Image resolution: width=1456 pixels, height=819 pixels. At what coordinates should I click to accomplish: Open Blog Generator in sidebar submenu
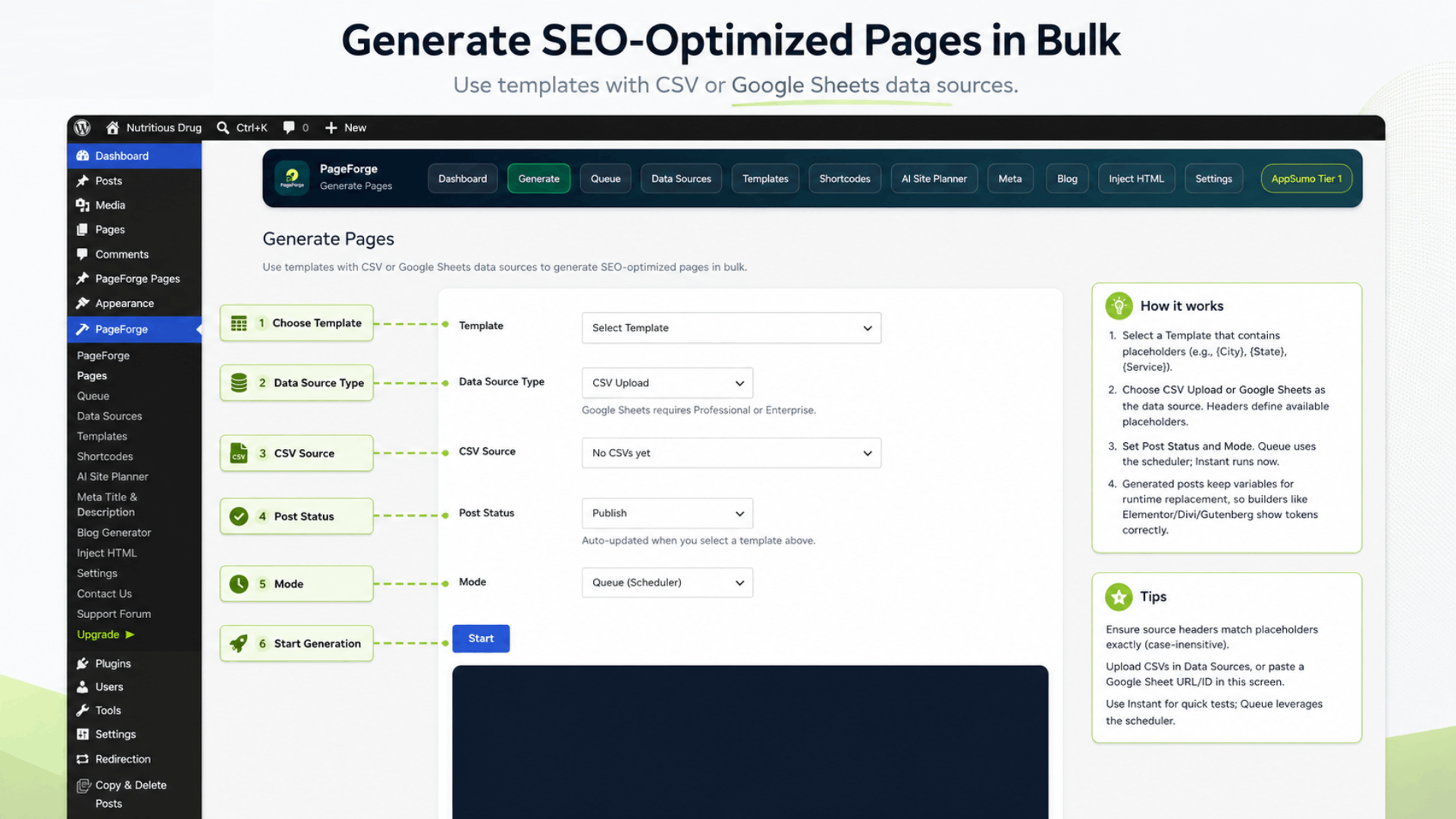[114, 532]
